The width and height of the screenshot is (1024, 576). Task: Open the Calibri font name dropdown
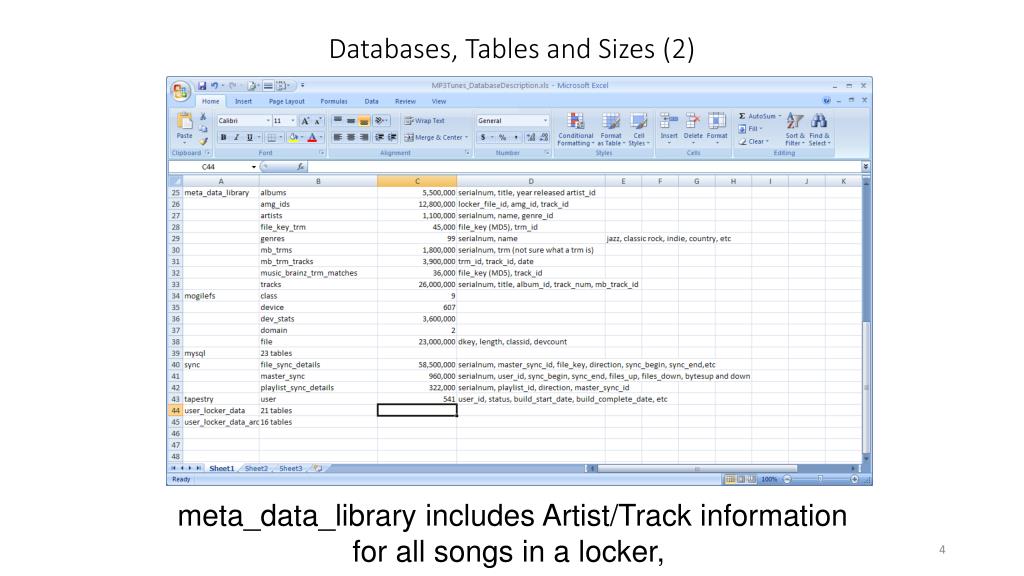[268, 121]
